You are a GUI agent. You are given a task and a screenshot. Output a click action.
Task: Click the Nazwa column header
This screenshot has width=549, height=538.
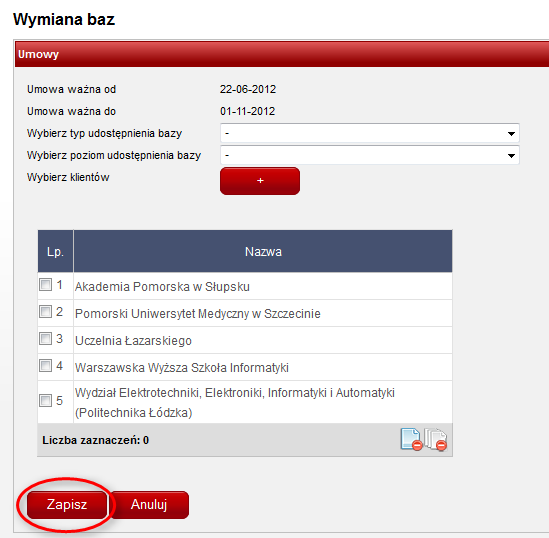(263, 251)
